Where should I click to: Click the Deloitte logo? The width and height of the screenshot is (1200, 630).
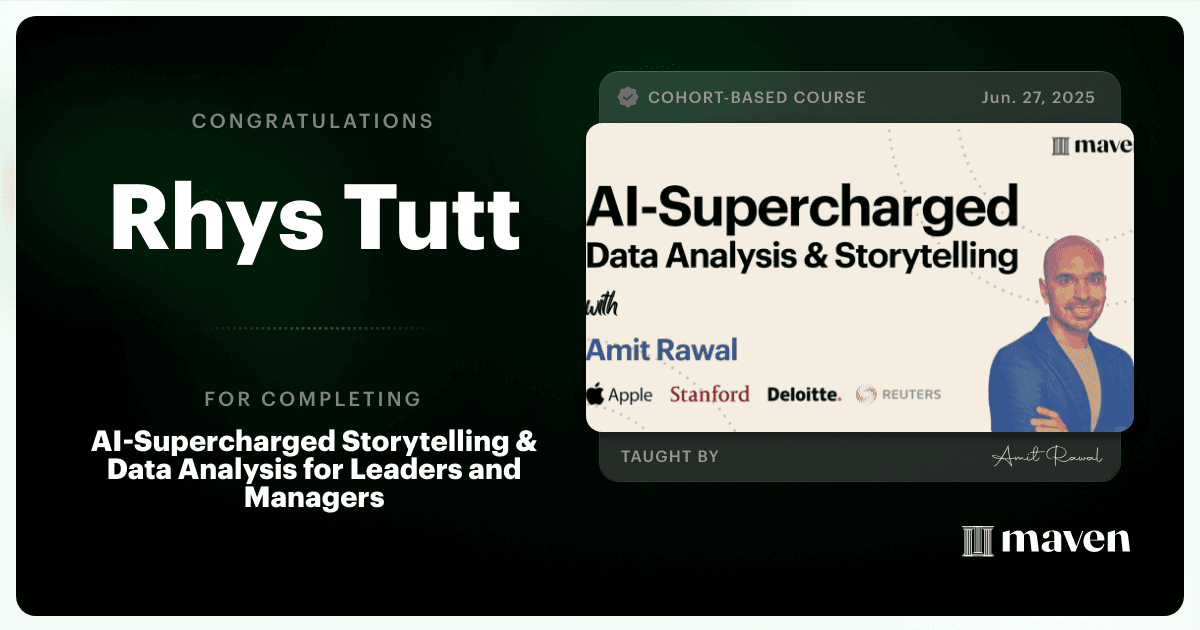(804, 394)
